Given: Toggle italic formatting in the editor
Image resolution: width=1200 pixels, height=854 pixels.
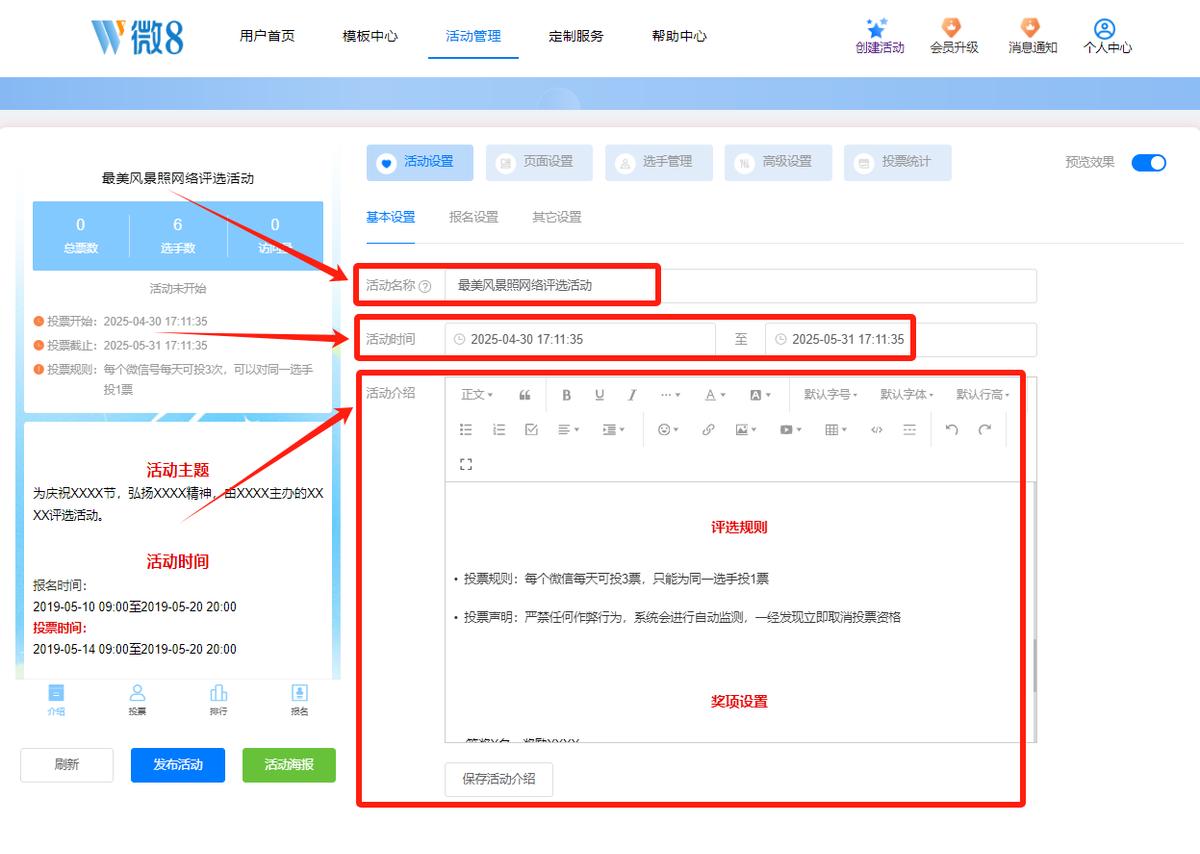Looking at the screenshot, I should click(x=632, y=395).
